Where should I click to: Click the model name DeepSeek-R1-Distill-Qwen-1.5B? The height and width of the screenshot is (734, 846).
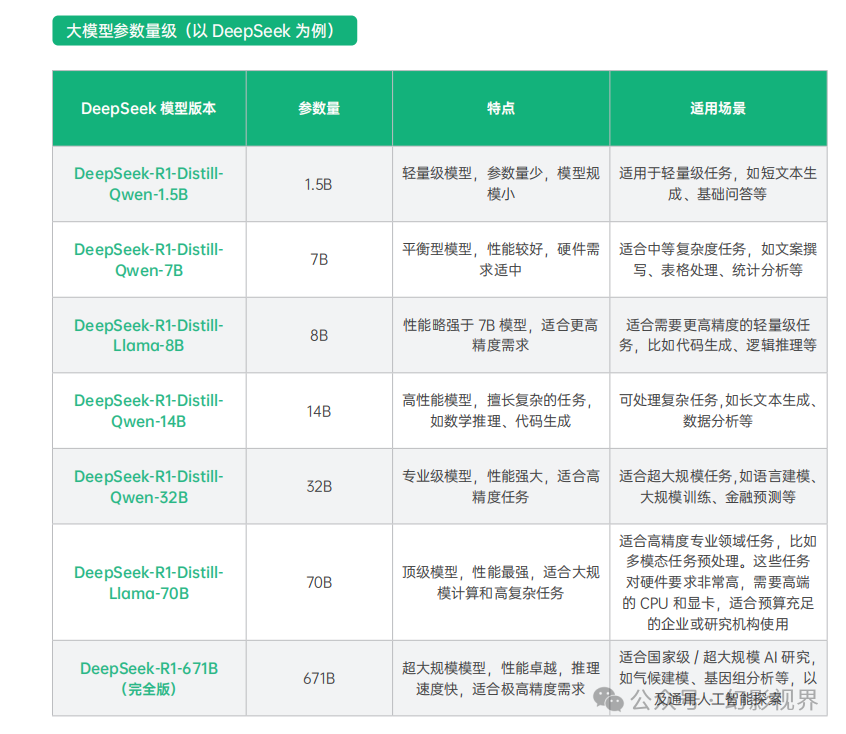pos(149,184)
